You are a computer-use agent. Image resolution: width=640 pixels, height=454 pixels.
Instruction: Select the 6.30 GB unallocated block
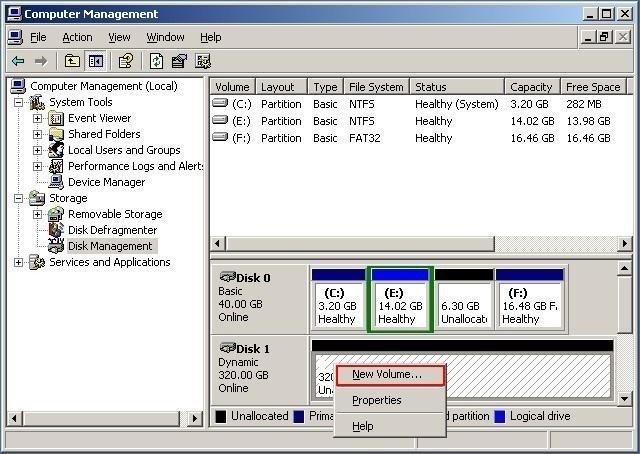[x=464, y=299]
